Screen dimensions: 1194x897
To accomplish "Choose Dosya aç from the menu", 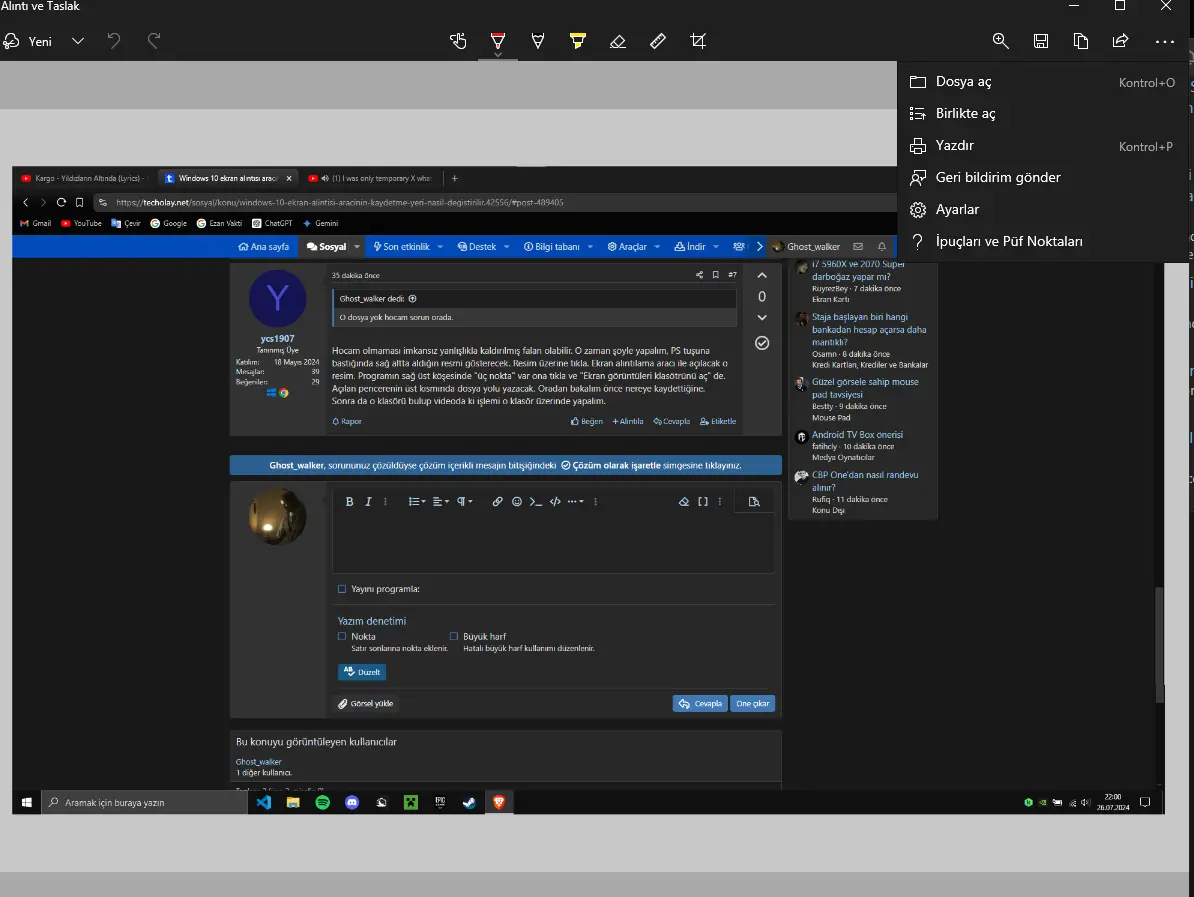I will pyautogui.click(x=1043, y=81).
